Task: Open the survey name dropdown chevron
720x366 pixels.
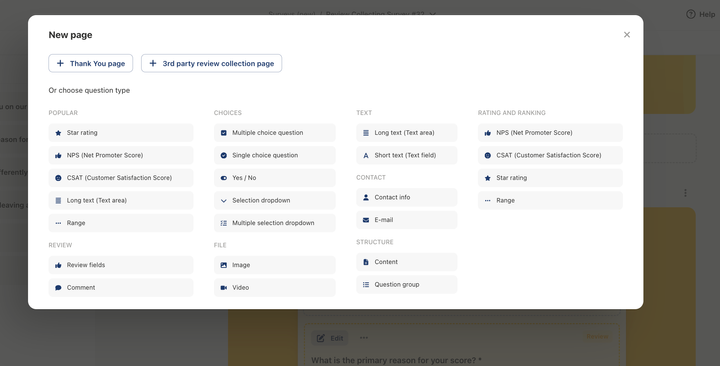Action: [432, 14]
